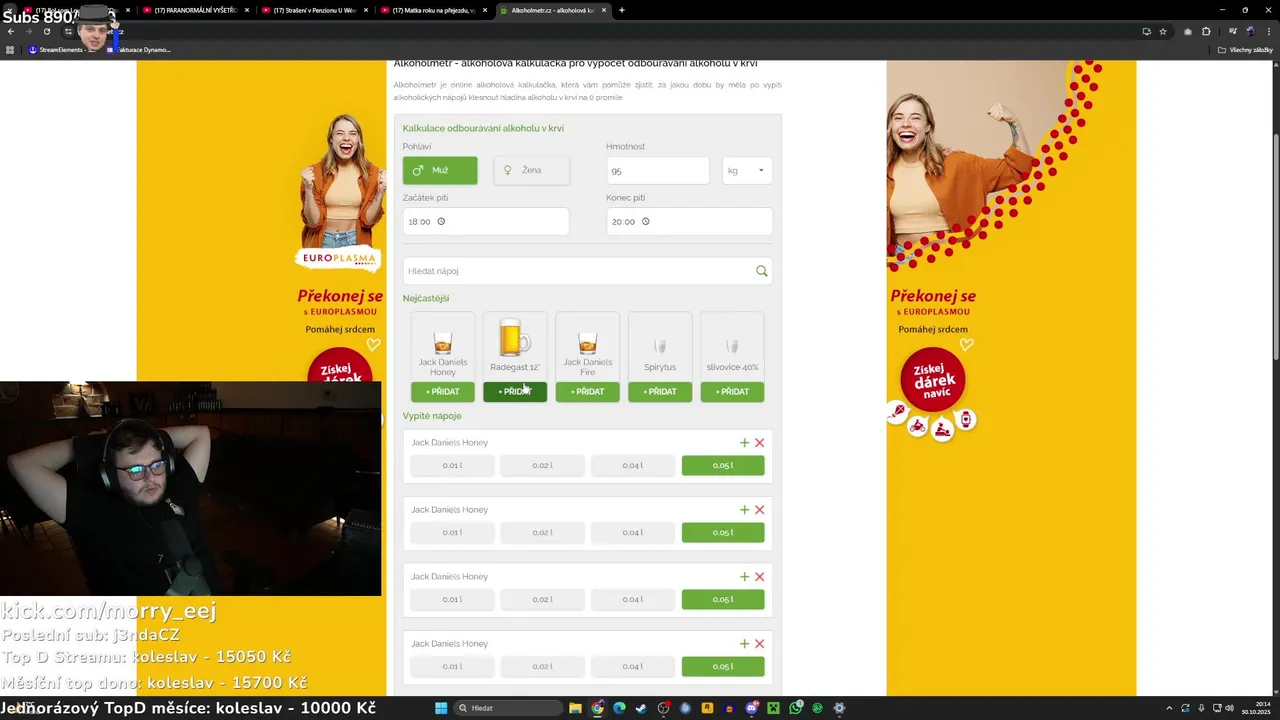Open Microsoft Edge from the taskbar
Viewport: 1280px width, 720px height.
(619, 708)
